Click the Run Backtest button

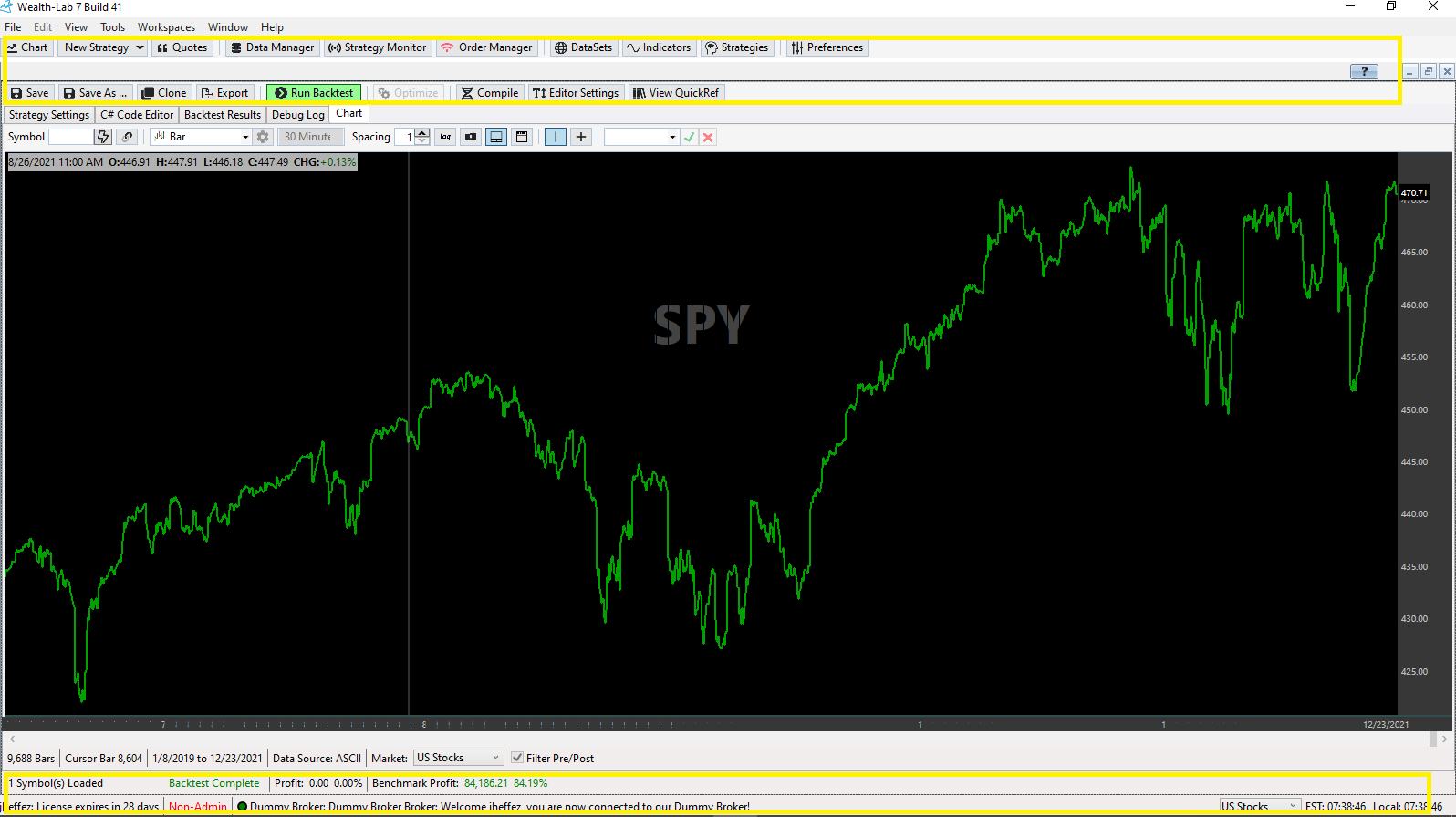[x=314, y=93]
